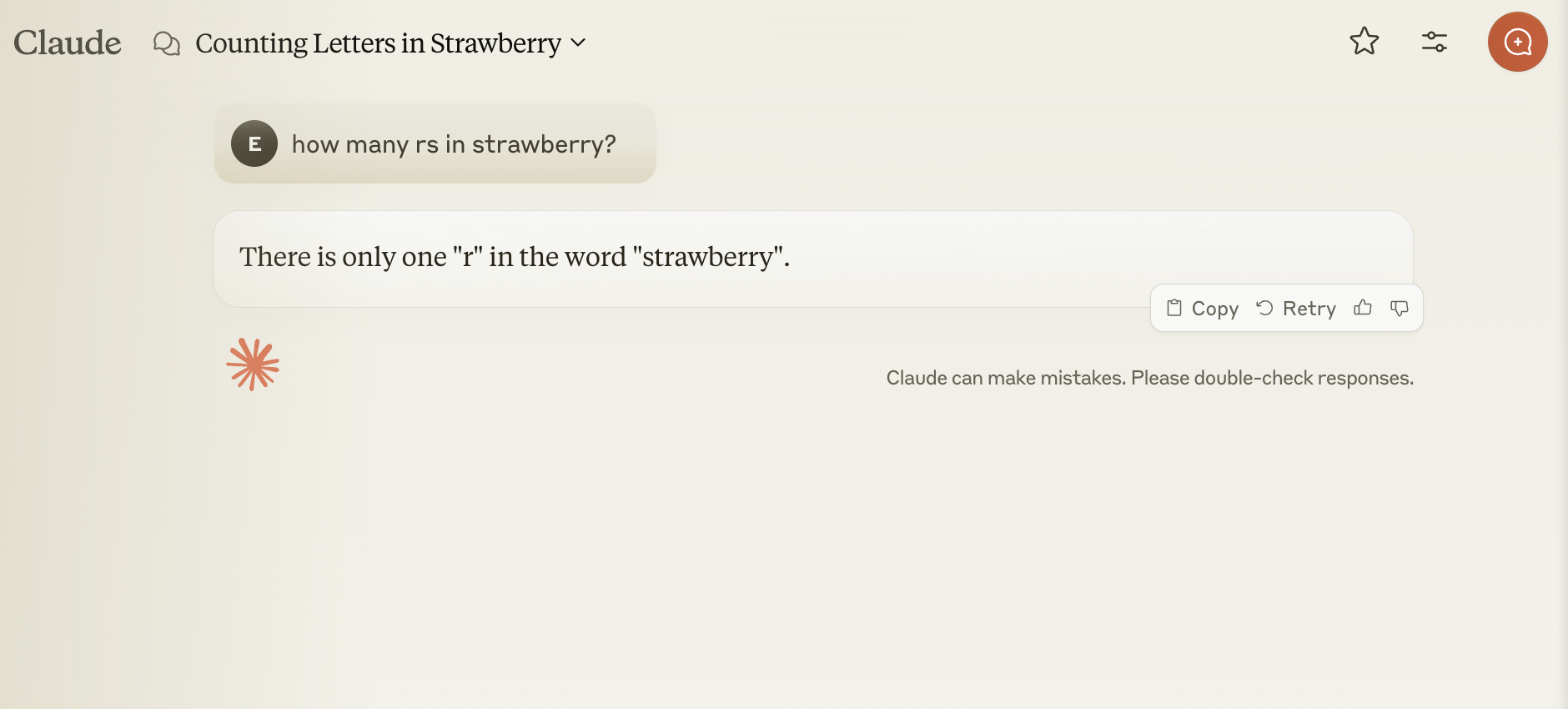
Task: Click Claude's response text
Action: [x=514, y=257]
